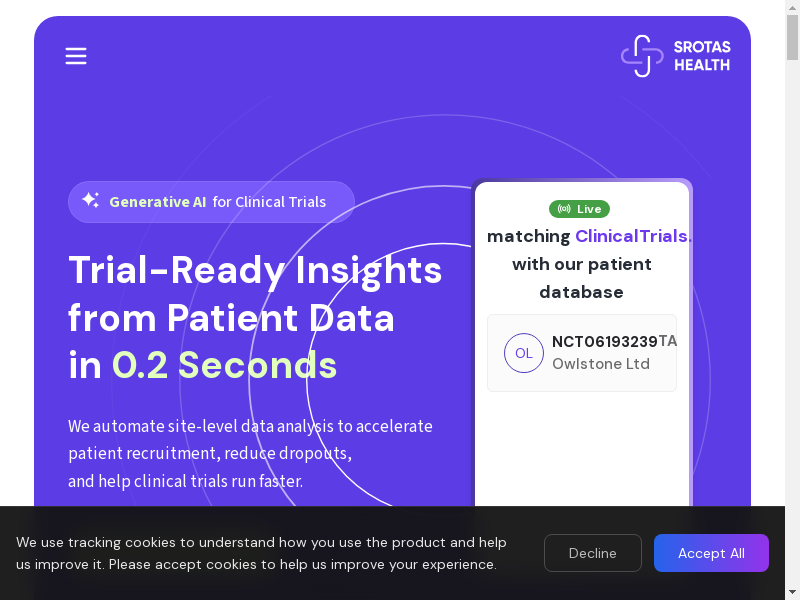The height and width of the screenshot is (600, 800).
Task: Open the purple ClinicalTrials link text
Action: [633, 236]
